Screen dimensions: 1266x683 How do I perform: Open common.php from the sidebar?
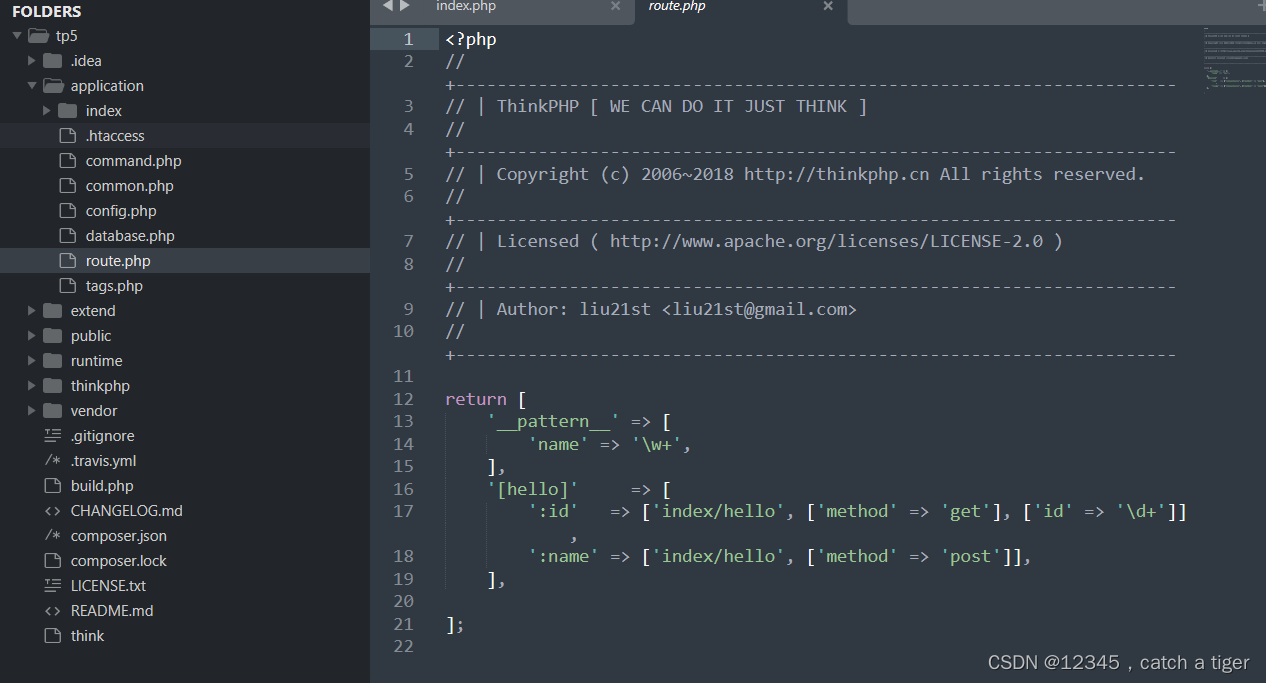click(129, 186)
